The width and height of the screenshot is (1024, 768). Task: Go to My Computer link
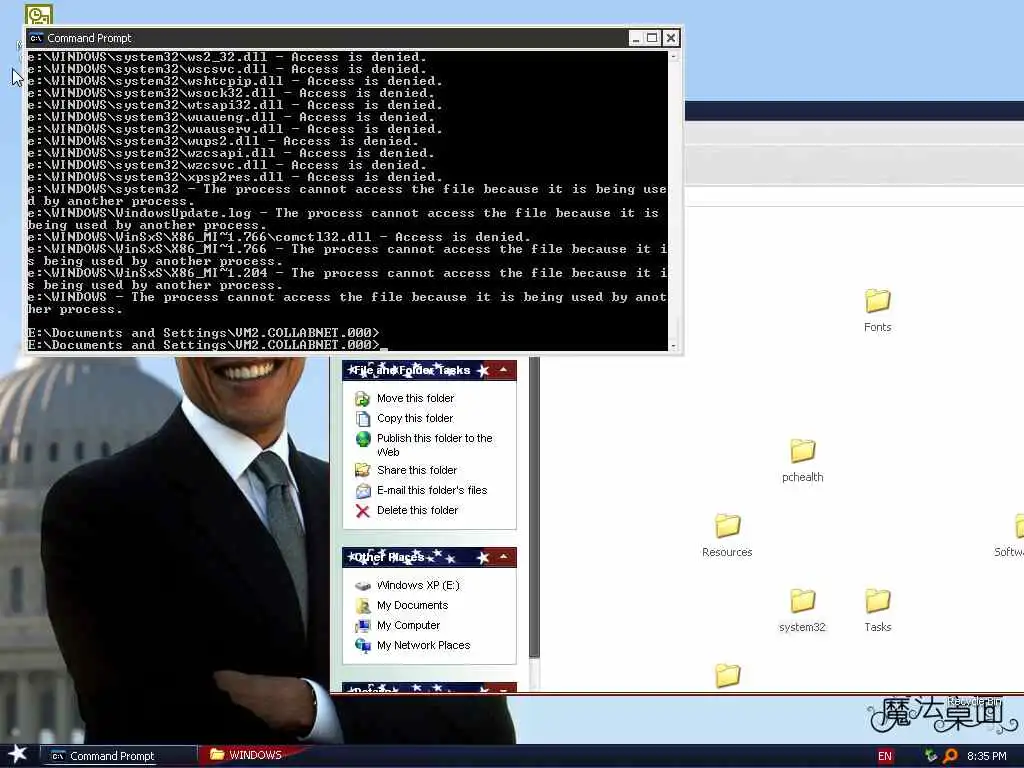(408, 626)
